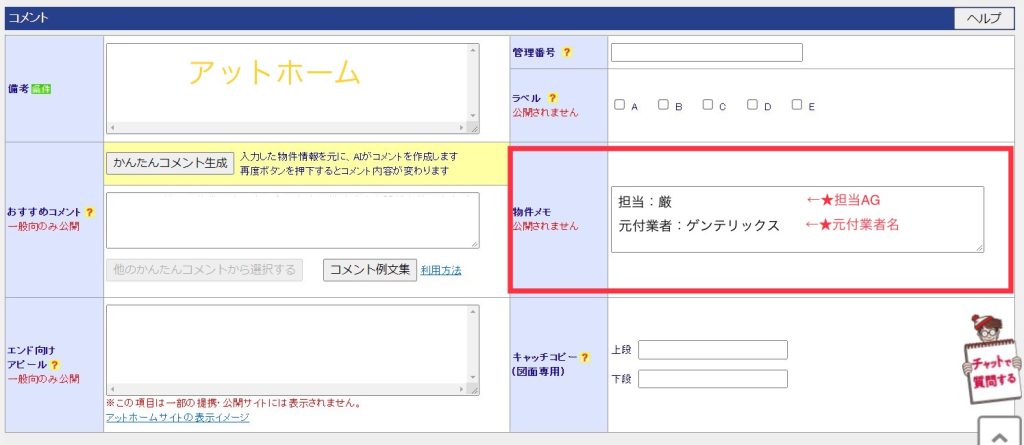Image resolution: width=1024 pixels, height=445 pixels.
Task: Click the scroll-to-top arrow button
Action: coord(1000,431)
